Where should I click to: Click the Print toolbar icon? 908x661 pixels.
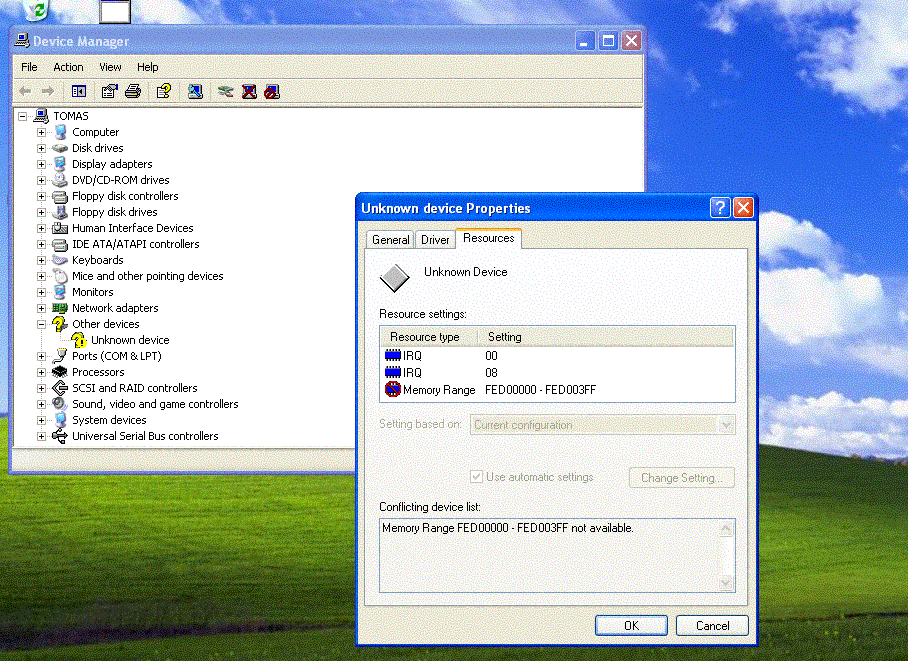click(133, 92)
